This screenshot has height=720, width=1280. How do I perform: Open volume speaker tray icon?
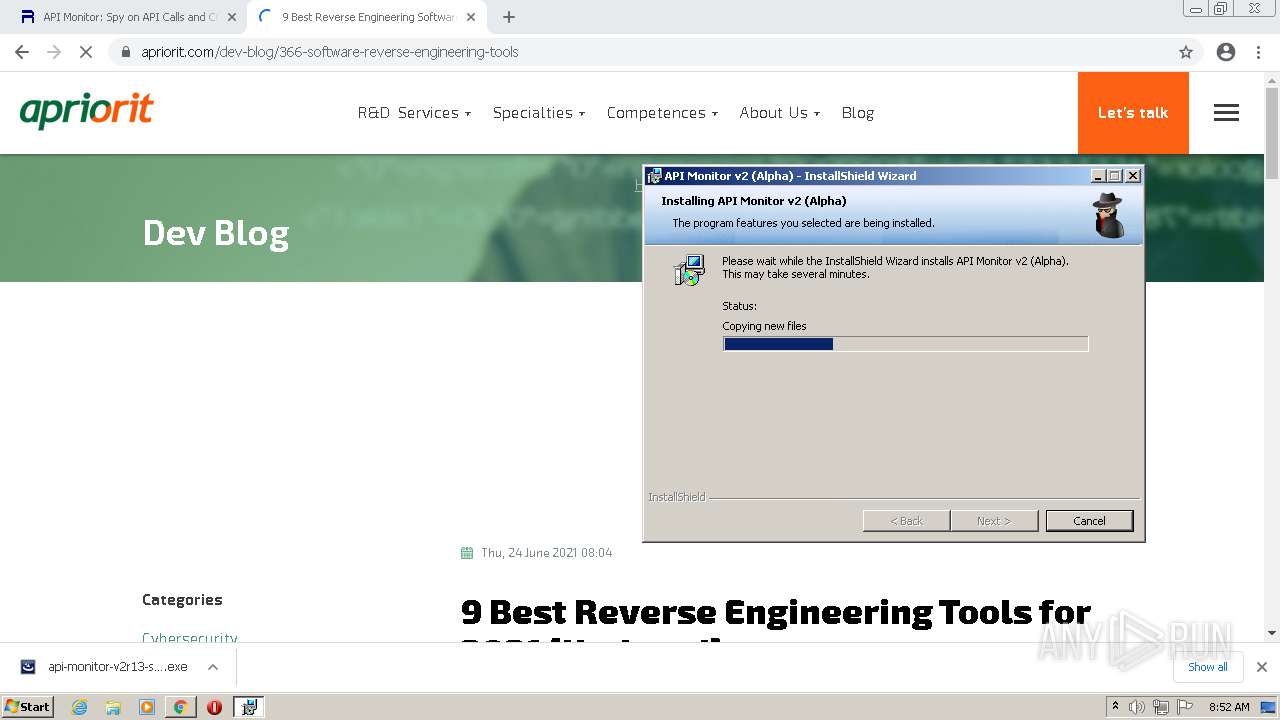click(1137, 707)
